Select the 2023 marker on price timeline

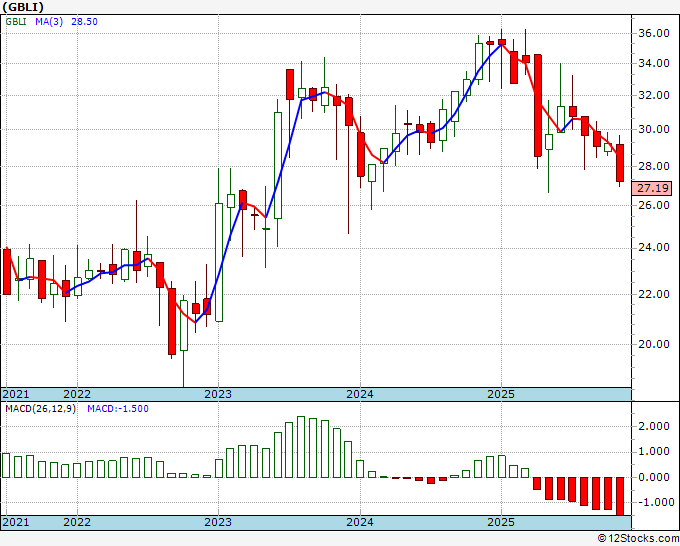(x=218, y=394)
